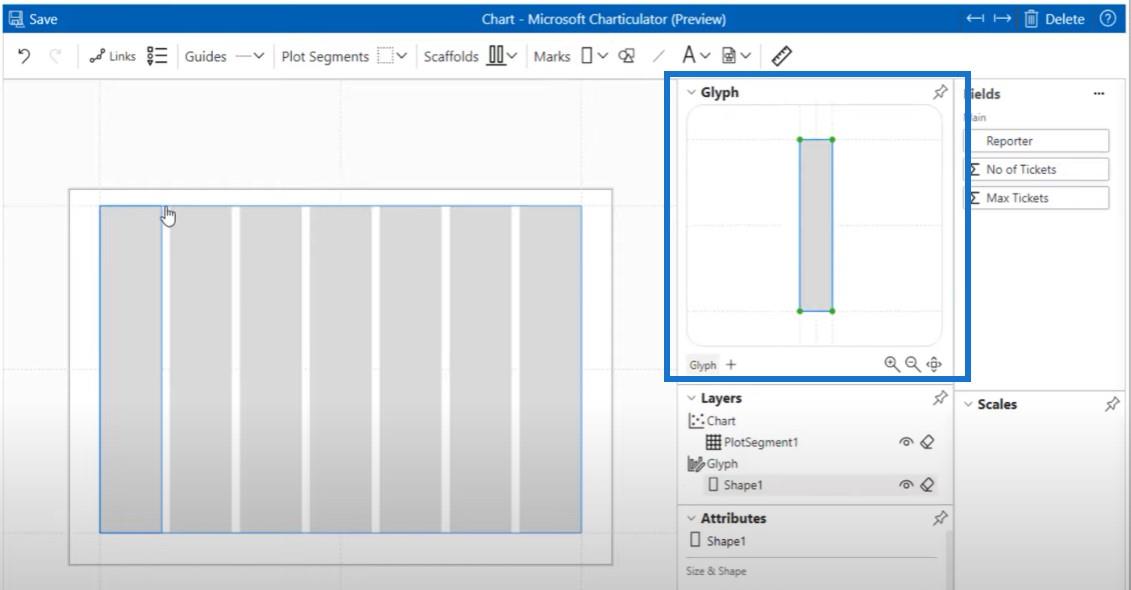Screen dimensions: 1131x590
Task: Select the Line mark tool
Action: tap(659, 56)
